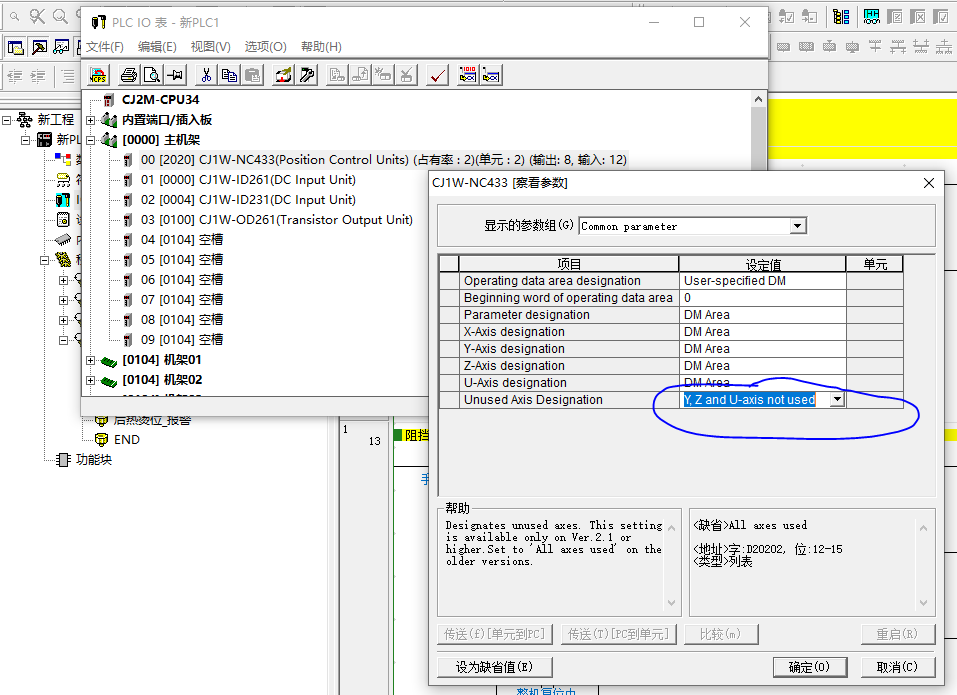Open the 文件(F) menu
The image size is (957, 695).
105,47
